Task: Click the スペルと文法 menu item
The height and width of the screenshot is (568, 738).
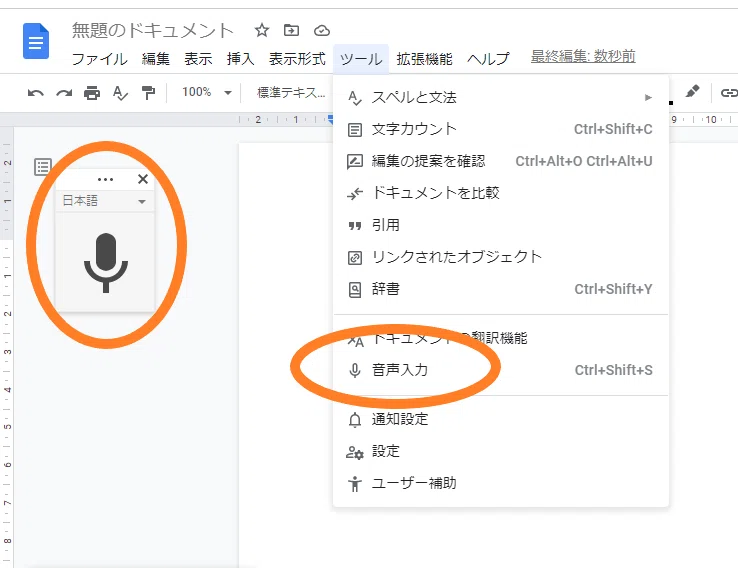Action: (x=501, y=97)
